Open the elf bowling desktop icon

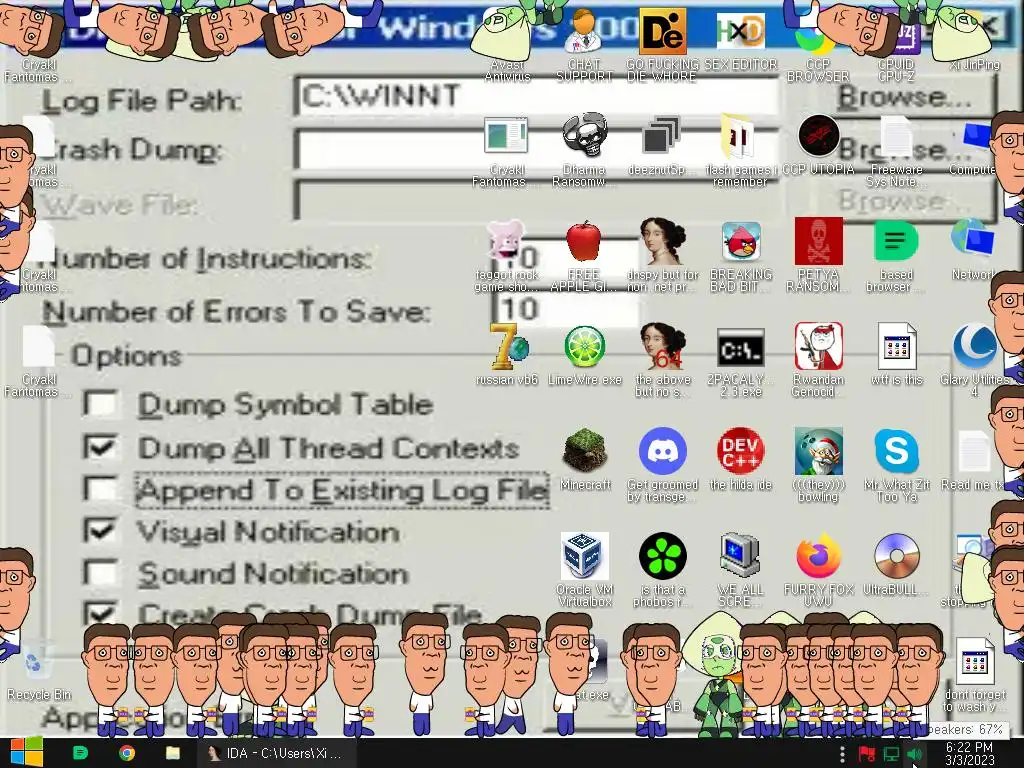[x=818, y=451]
